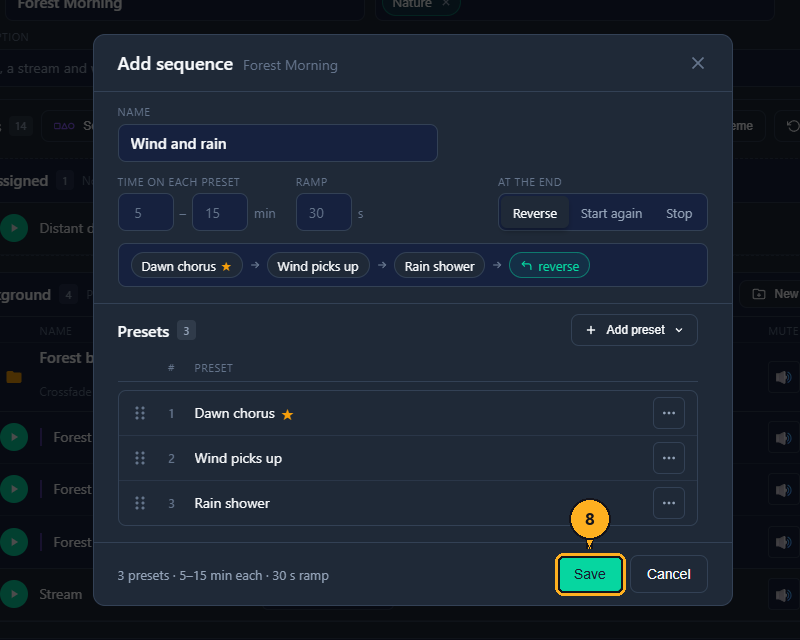Click drag handle beside Wind picks up
Image resolution: width=800 pixels, height=640 pixels.
click(x=140, y=458)
